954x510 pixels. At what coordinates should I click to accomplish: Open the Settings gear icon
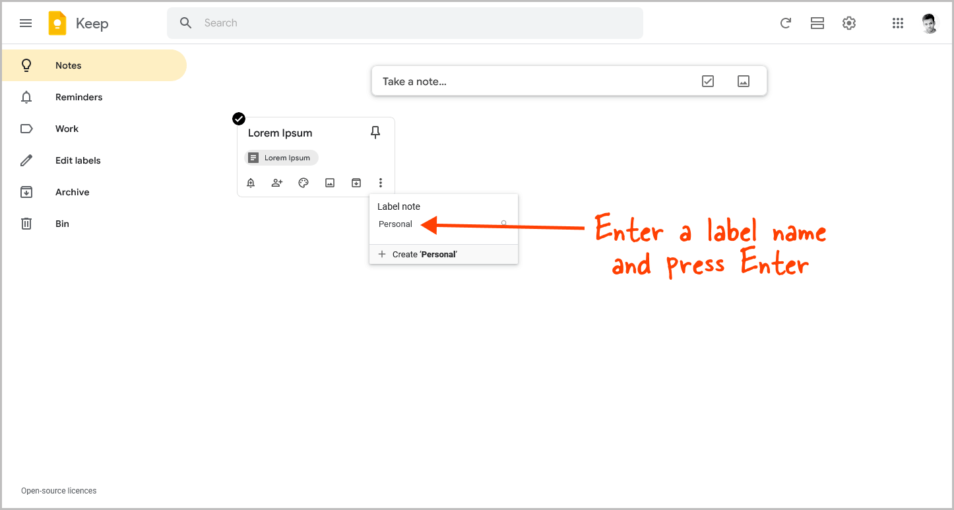pos(849,23)
